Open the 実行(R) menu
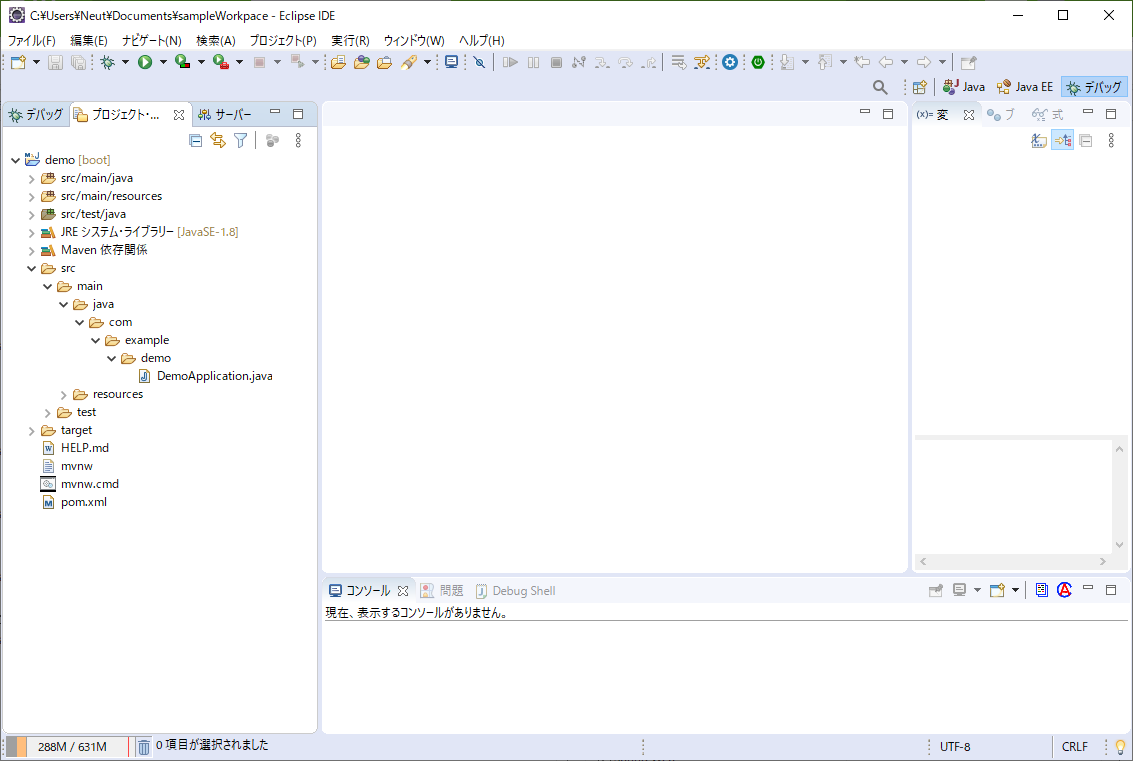Viewport: 1133px width, 761px height. point(350,40)
